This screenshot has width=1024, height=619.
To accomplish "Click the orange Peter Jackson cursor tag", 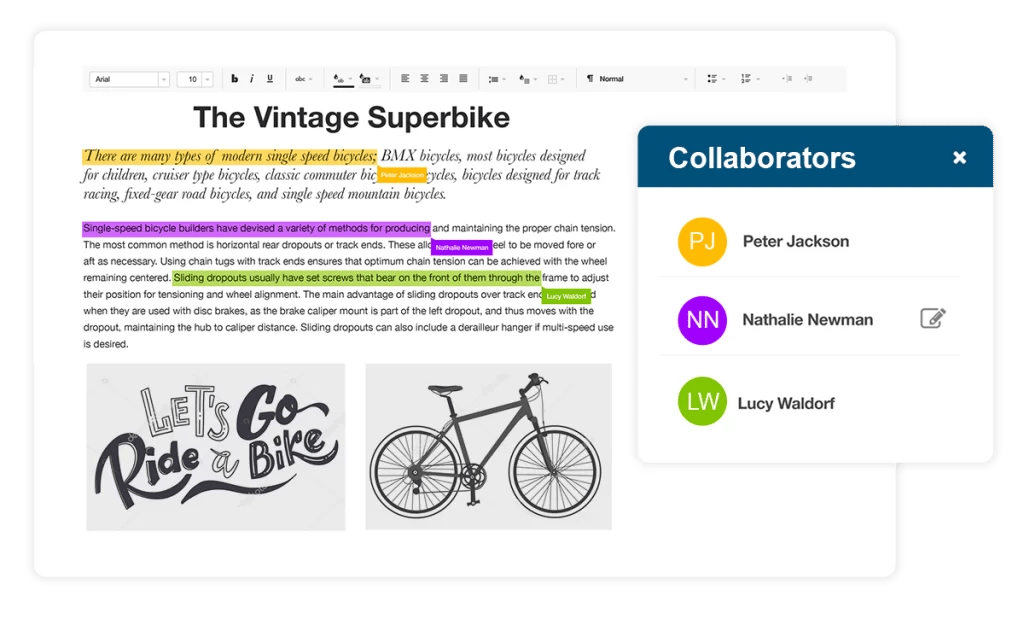I will 402,175.
